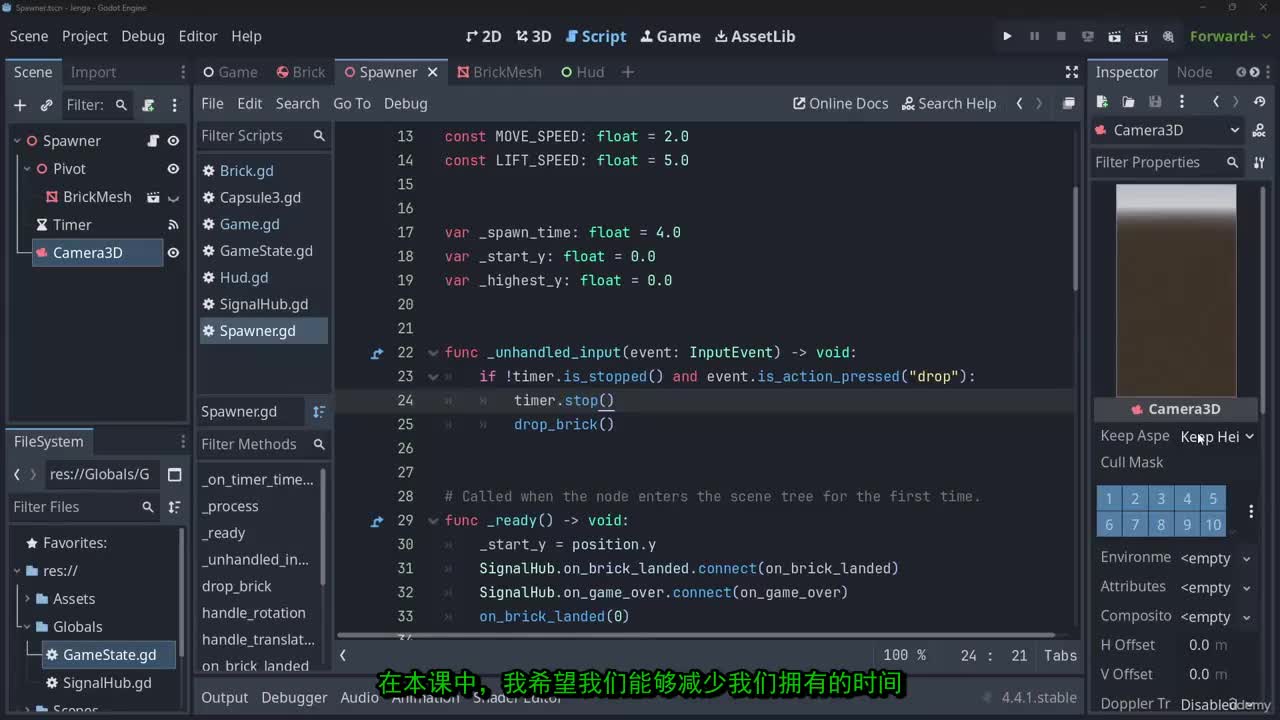Image resolution: width=1280 pixels, height=720 pixels.
Task: Toggle visibility of the BrickMesh node
Action: [x=173, y=197]
